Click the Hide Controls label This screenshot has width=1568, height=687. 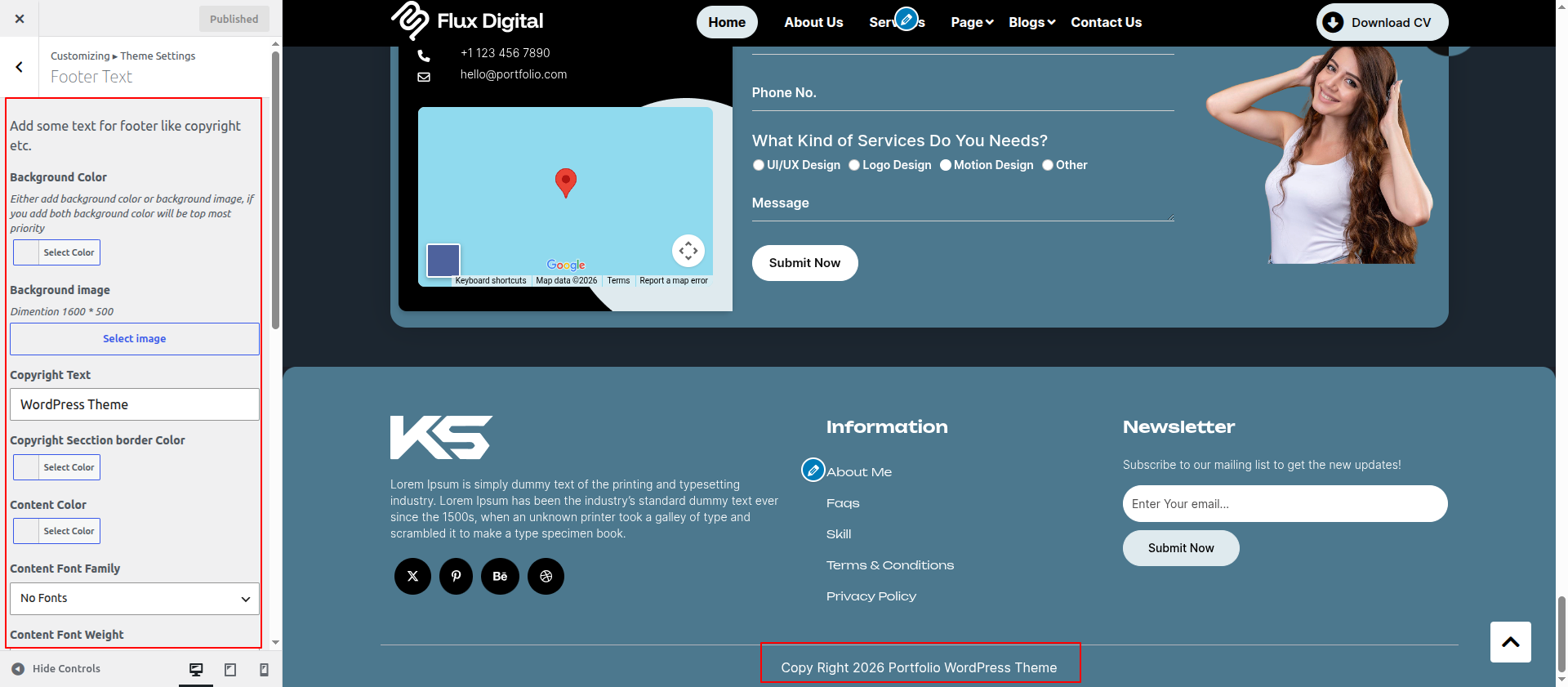click(66, 668)
